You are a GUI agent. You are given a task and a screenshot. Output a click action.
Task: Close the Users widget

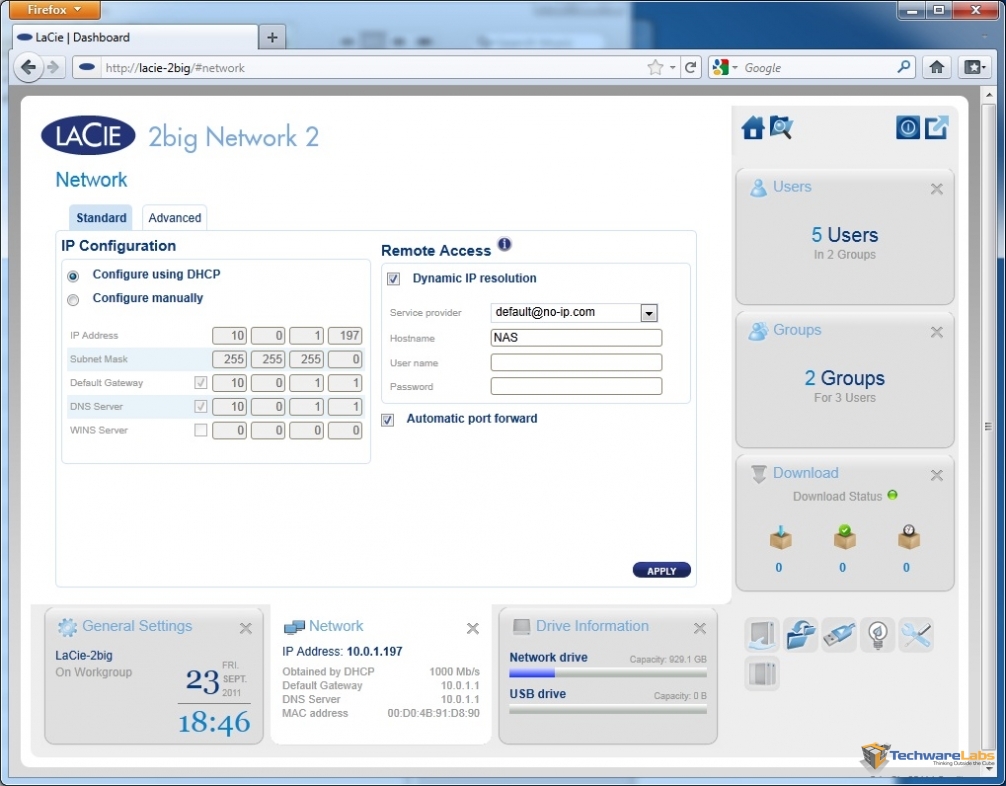[937, 189]
